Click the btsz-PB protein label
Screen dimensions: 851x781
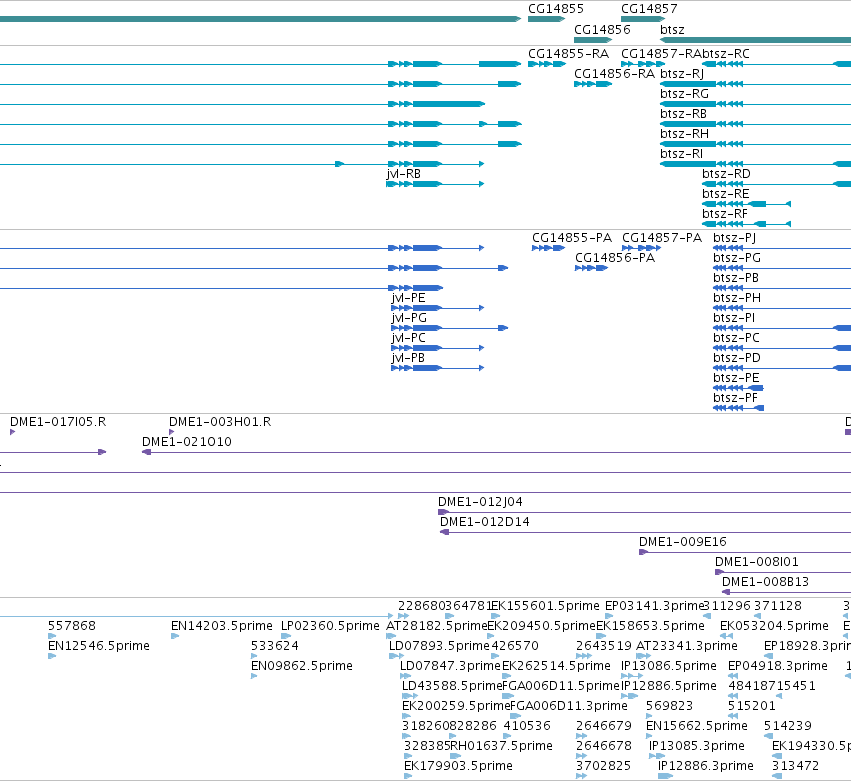click(x=736, y=278)
